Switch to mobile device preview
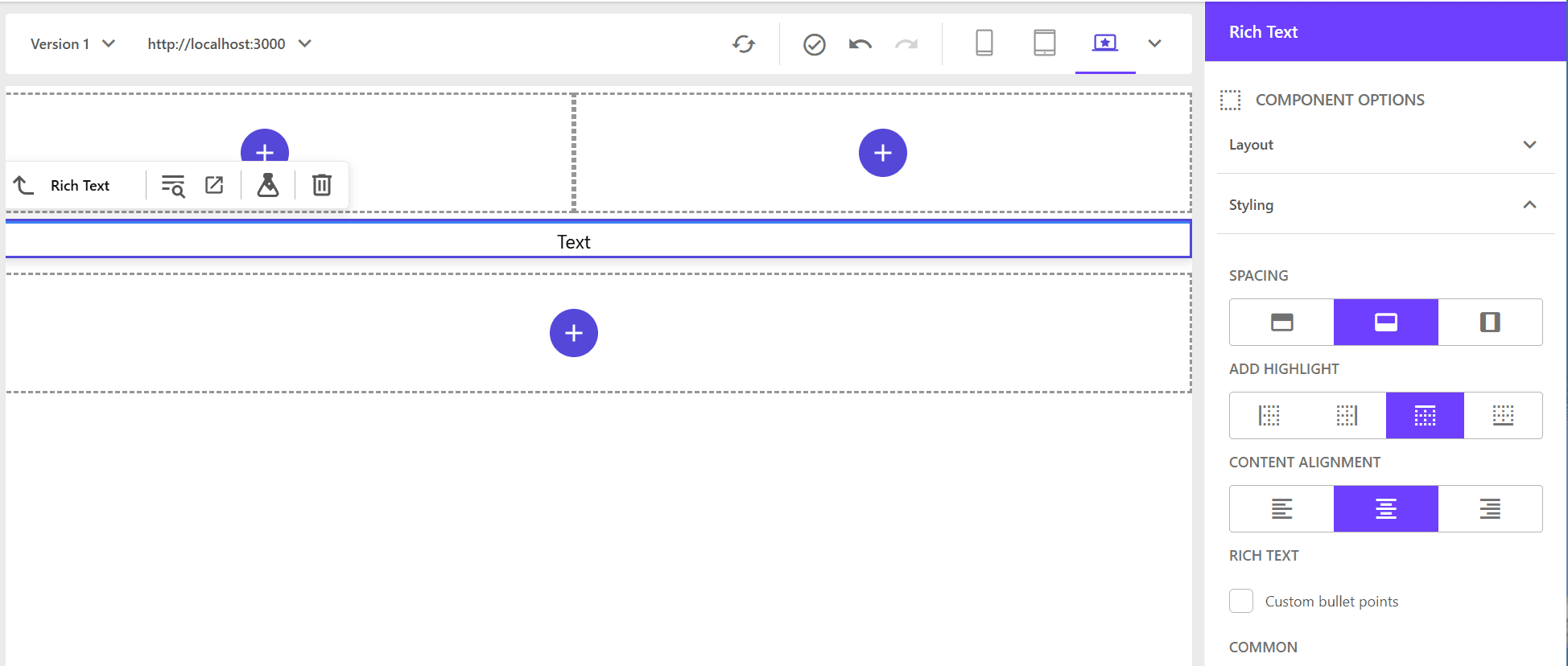Image resolution: width=1568 pixels, height=666 pixels. tap(984, 43)
